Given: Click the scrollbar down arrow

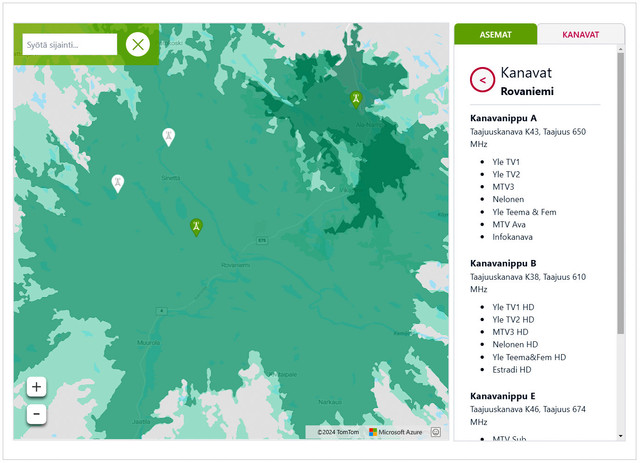Looking at the screenshot, I should coord(620,436).
